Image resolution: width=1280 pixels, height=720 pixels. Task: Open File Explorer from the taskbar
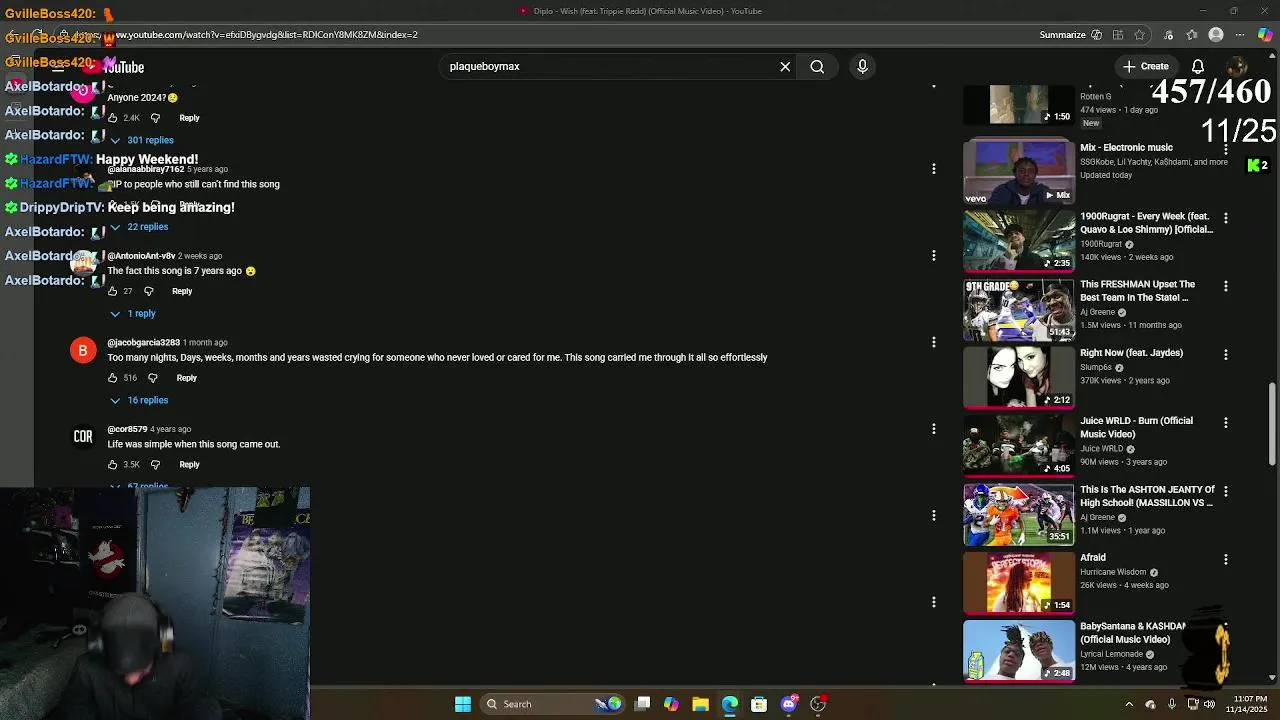click(700, 704)
